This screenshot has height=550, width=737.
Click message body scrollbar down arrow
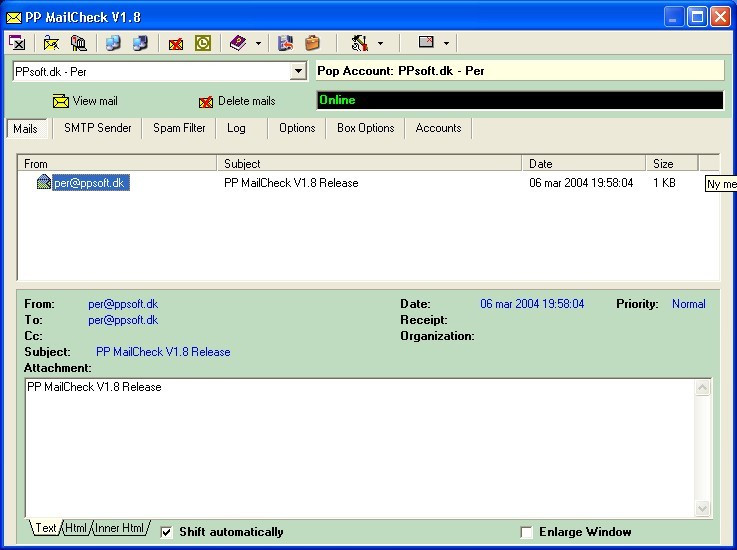703,508
